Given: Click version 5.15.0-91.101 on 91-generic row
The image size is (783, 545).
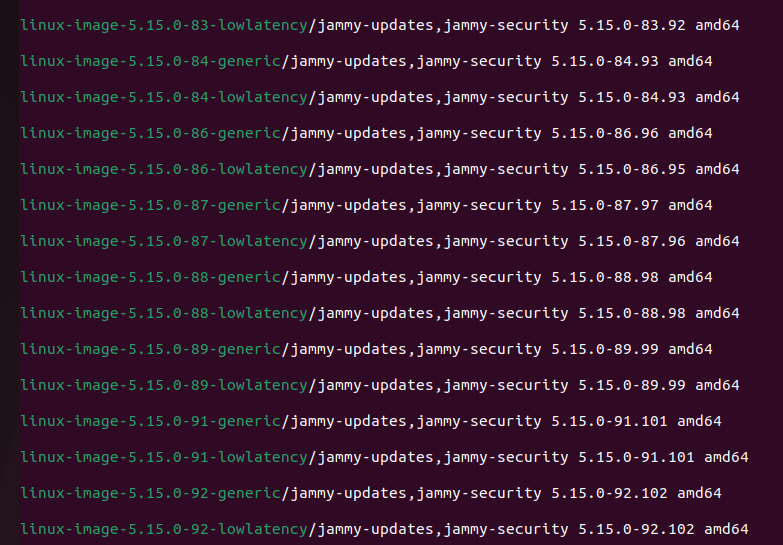Looking at the screenshot, I should coord(609,421).
